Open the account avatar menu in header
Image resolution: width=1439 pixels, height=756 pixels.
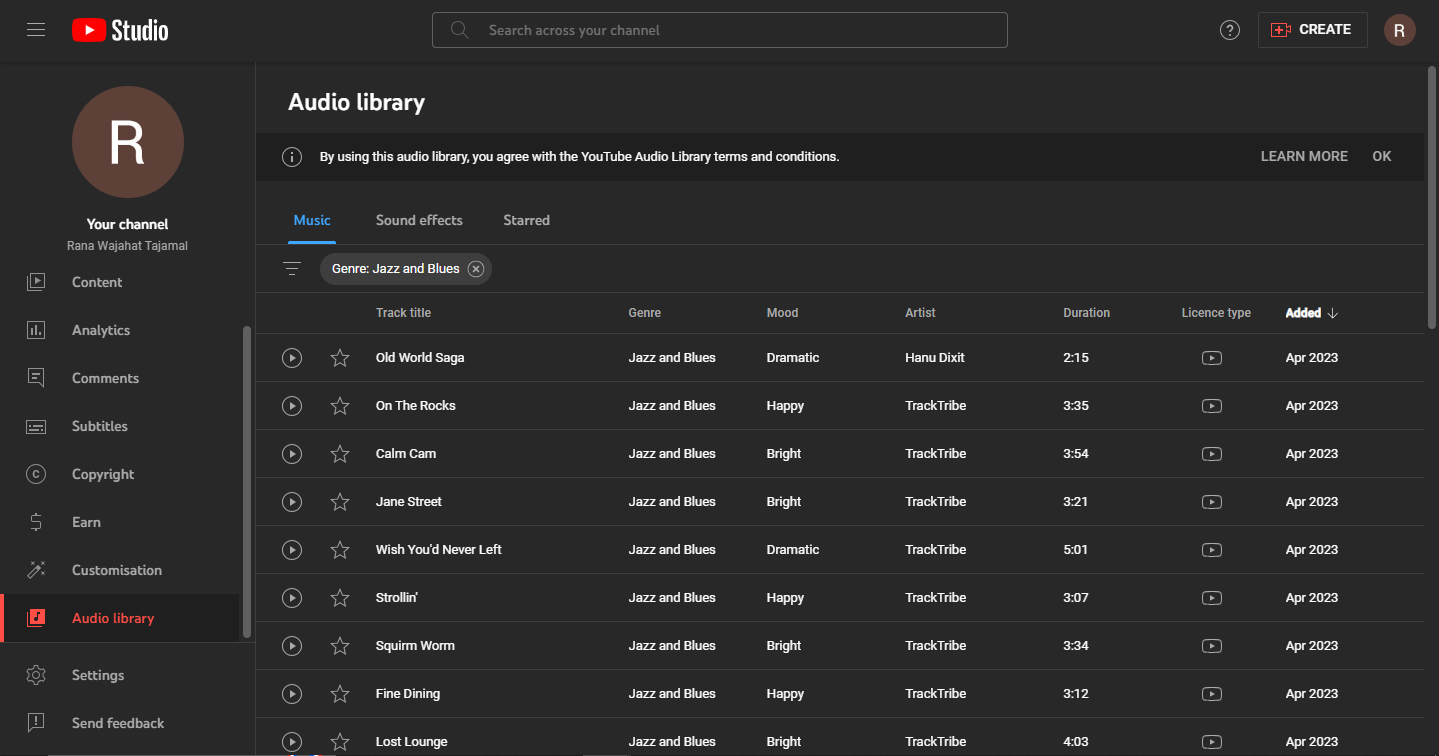coord(1399,30)
